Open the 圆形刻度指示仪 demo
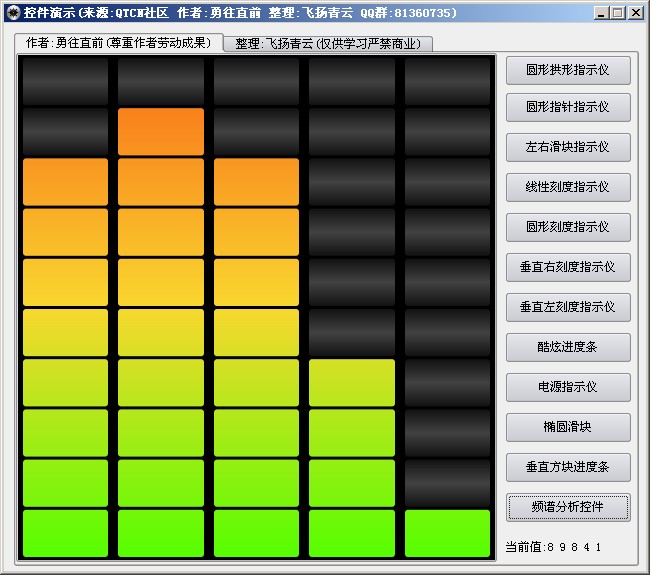The image size is (650, 575). pos(568,227)
